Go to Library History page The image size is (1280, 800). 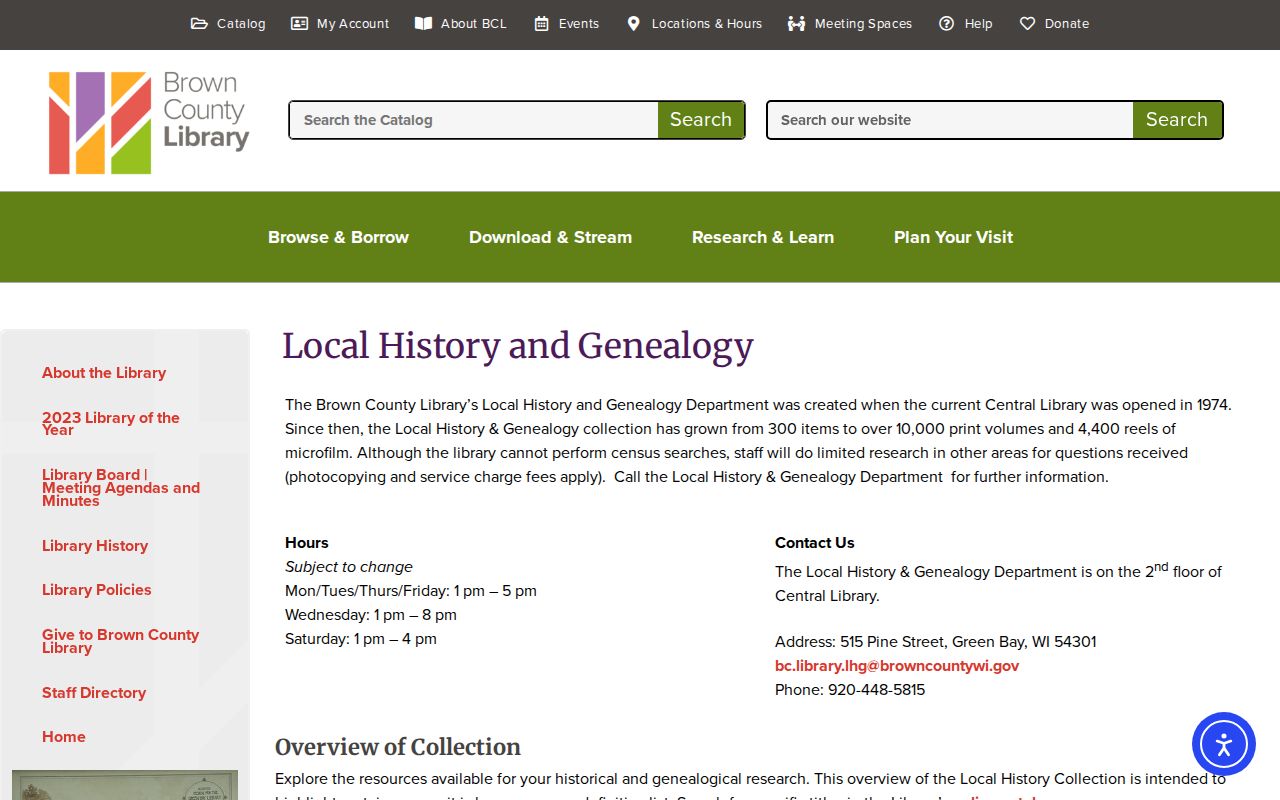point(95,546)
